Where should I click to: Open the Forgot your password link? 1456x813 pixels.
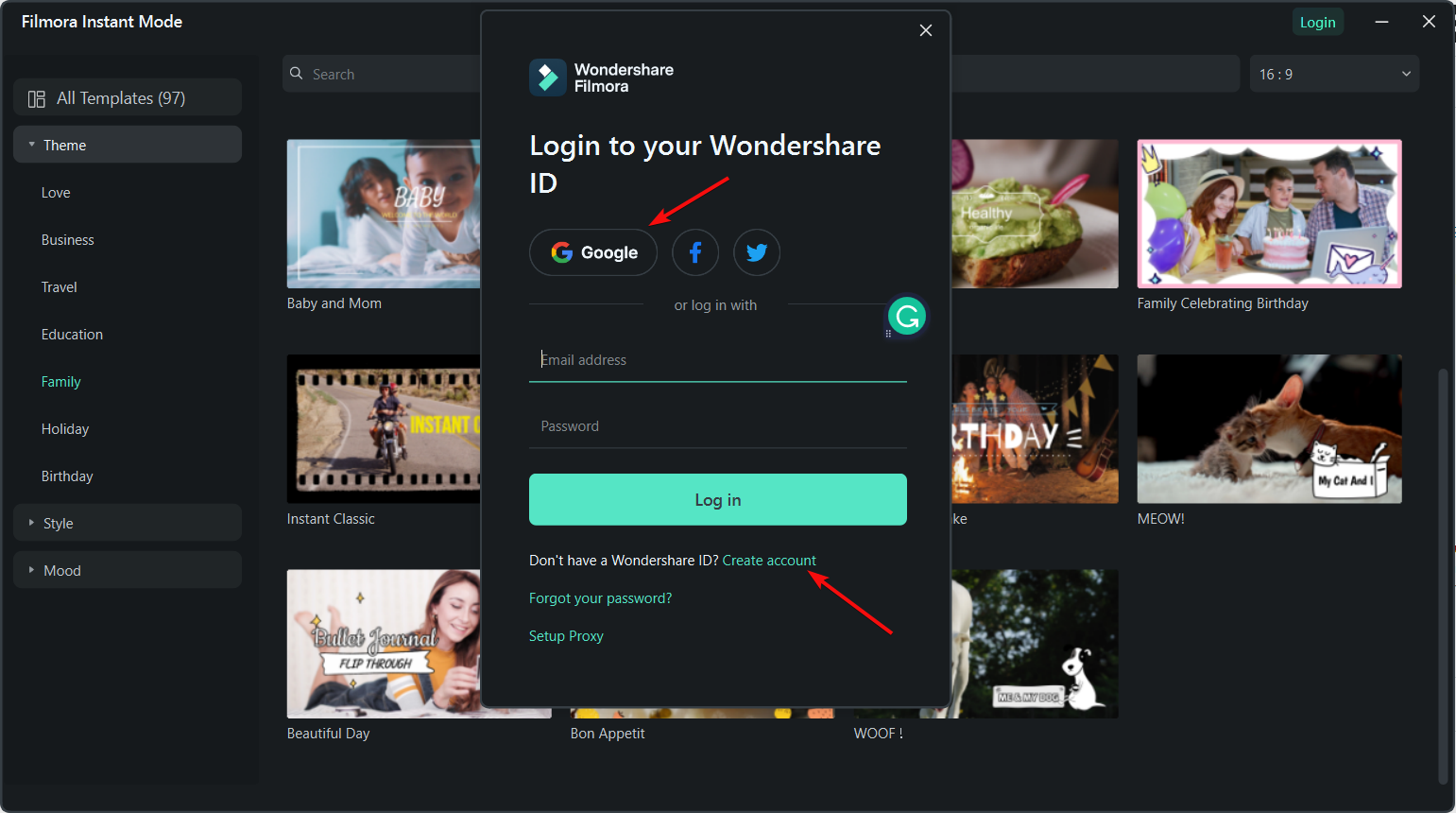(601, 598)
